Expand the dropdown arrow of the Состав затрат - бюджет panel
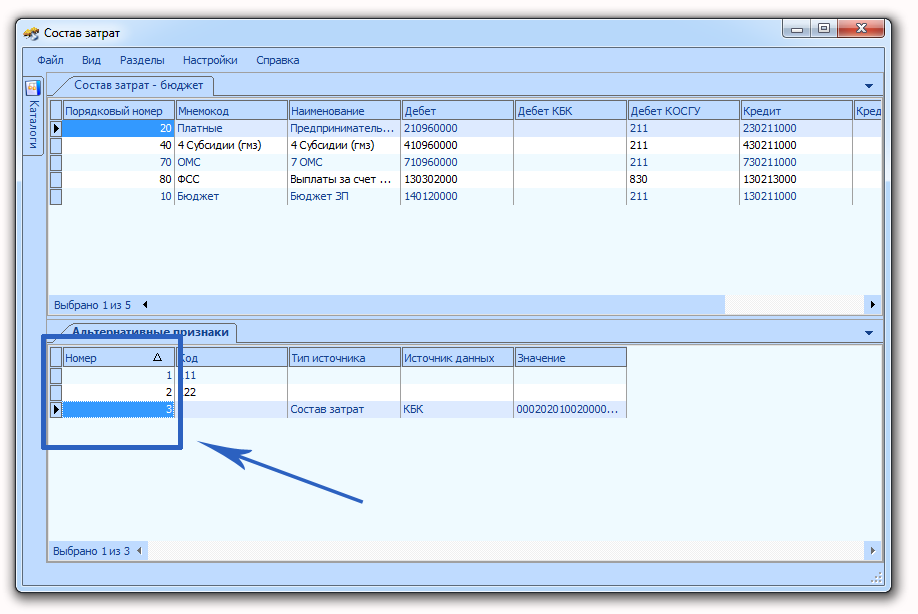 point(869,86)
